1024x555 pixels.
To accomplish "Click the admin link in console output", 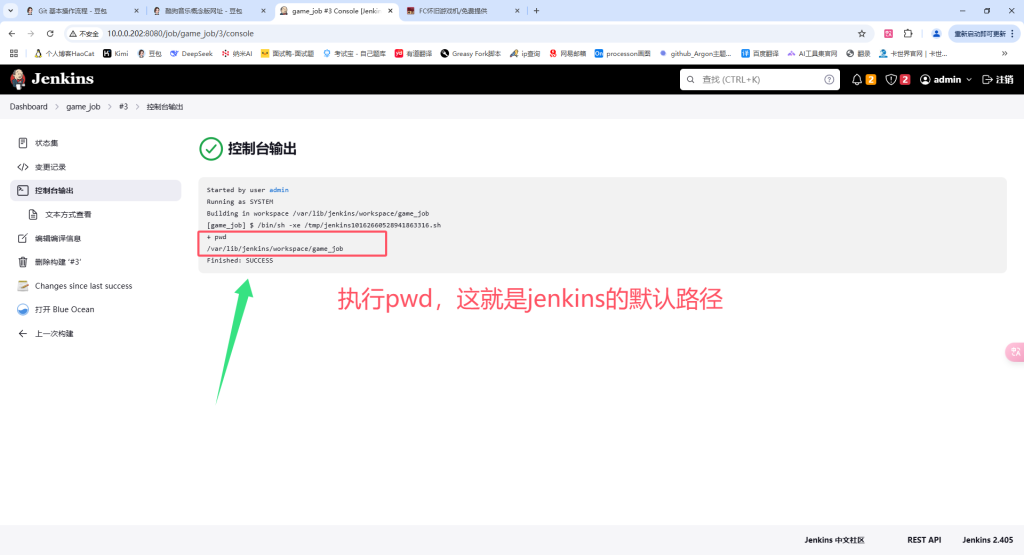I will (x=278, y=190).
